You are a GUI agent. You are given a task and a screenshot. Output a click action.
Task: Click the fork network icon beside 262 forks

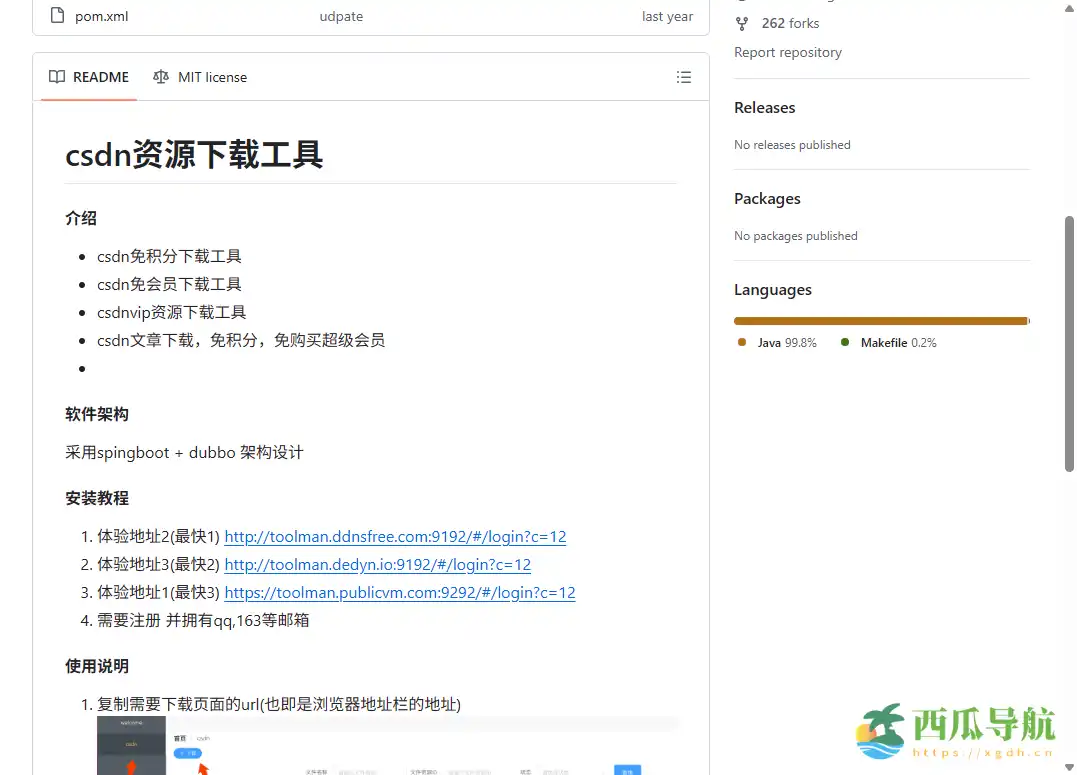point(741,23)
